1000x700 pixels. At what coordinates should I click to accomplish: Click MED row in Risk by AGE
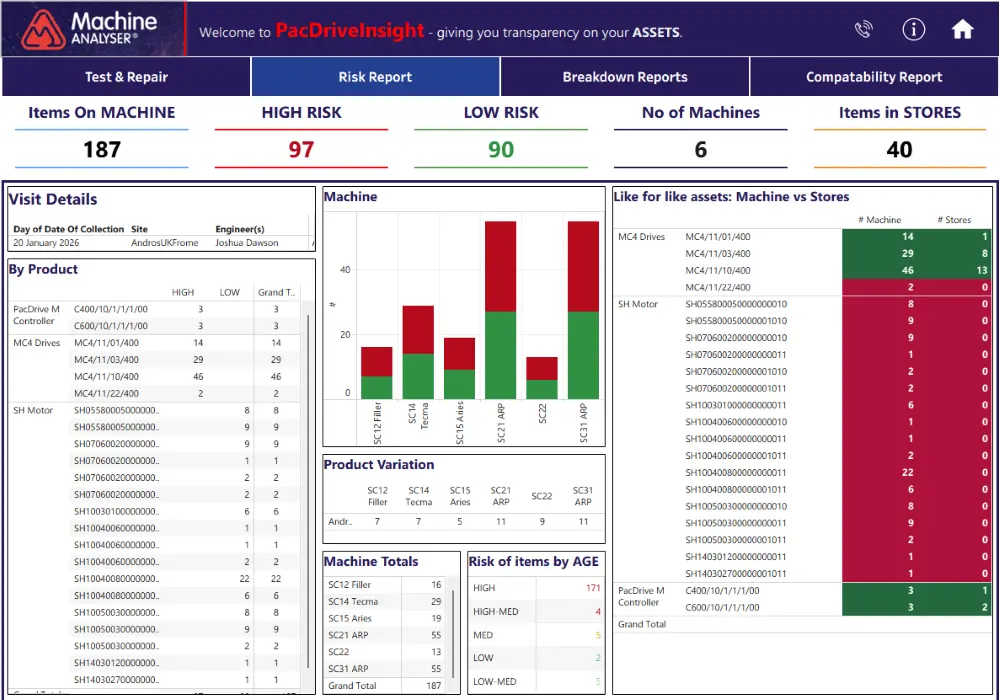coord(536,635)
